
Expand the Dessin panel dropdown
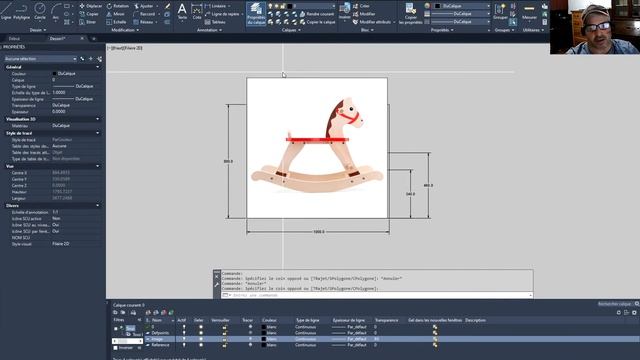click(x=38, y=30)
